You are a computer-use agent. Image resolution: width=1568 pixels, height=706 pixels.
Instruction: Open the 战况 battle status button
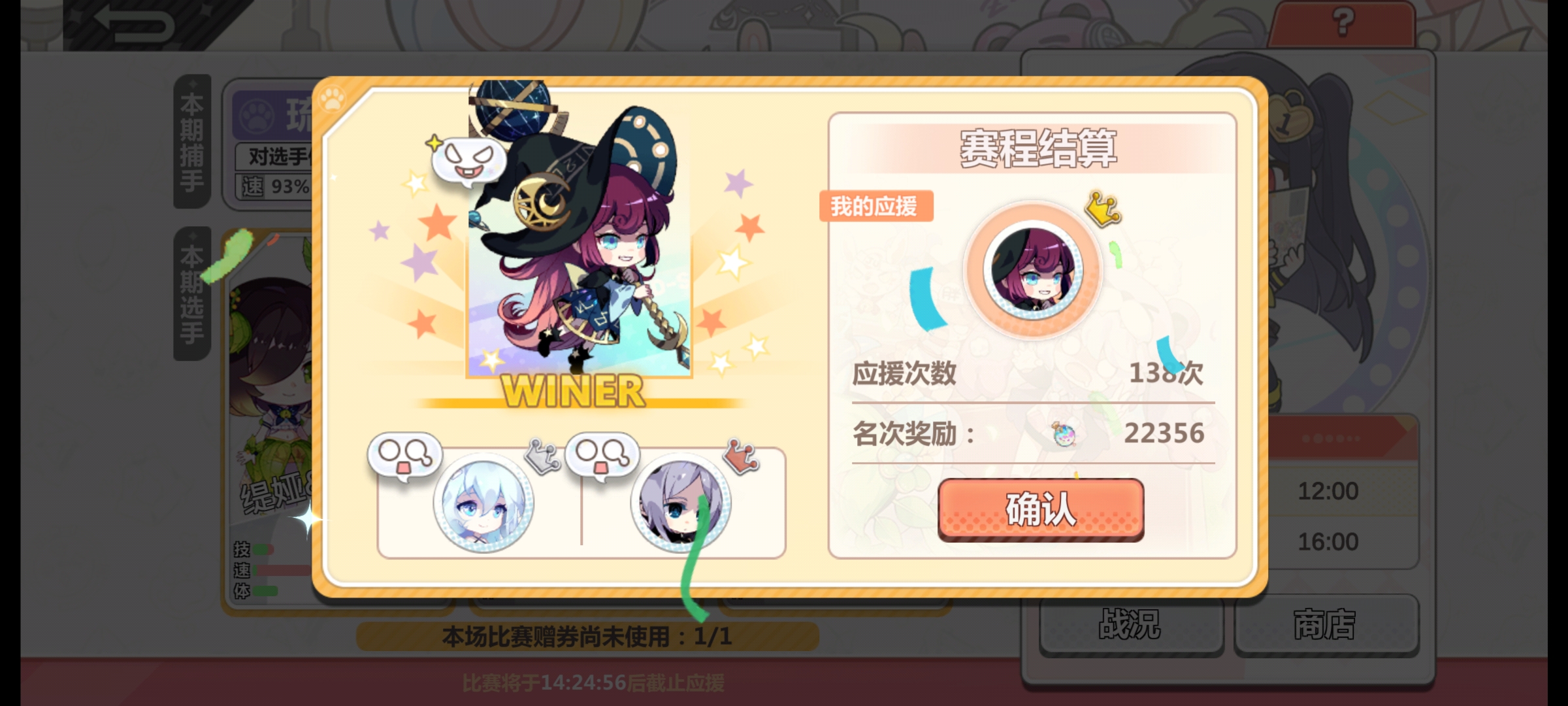click(x=1131, y=624)
